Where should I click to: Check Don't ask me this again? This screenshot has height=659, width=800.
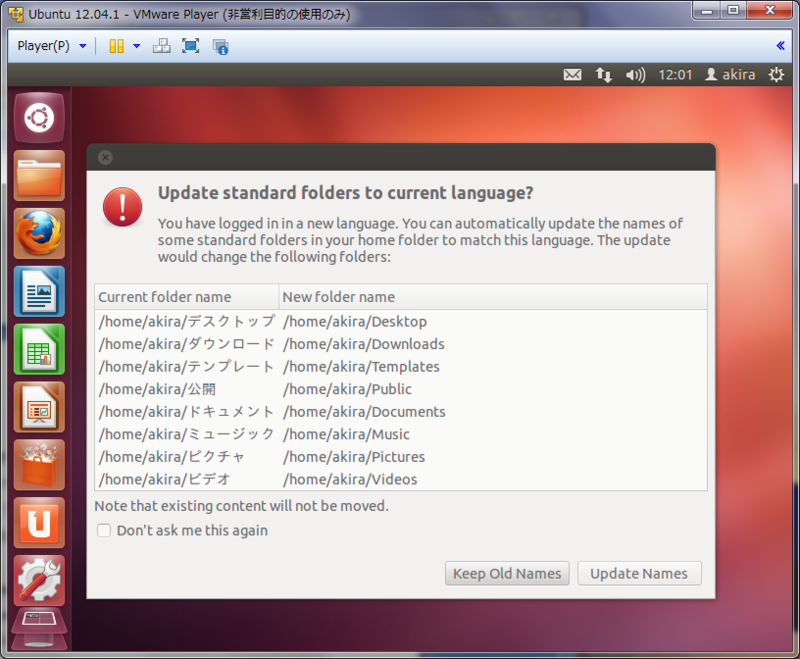point(104,530)
